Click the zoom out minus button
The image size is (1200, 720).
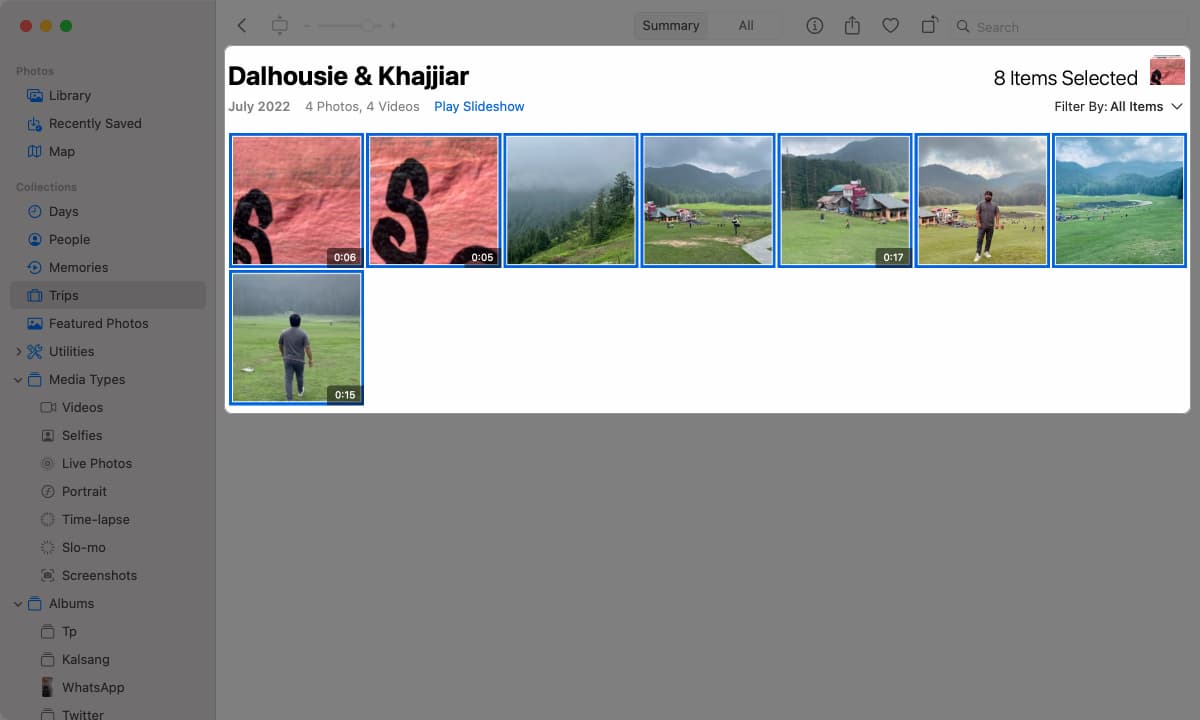pos(307,26)
